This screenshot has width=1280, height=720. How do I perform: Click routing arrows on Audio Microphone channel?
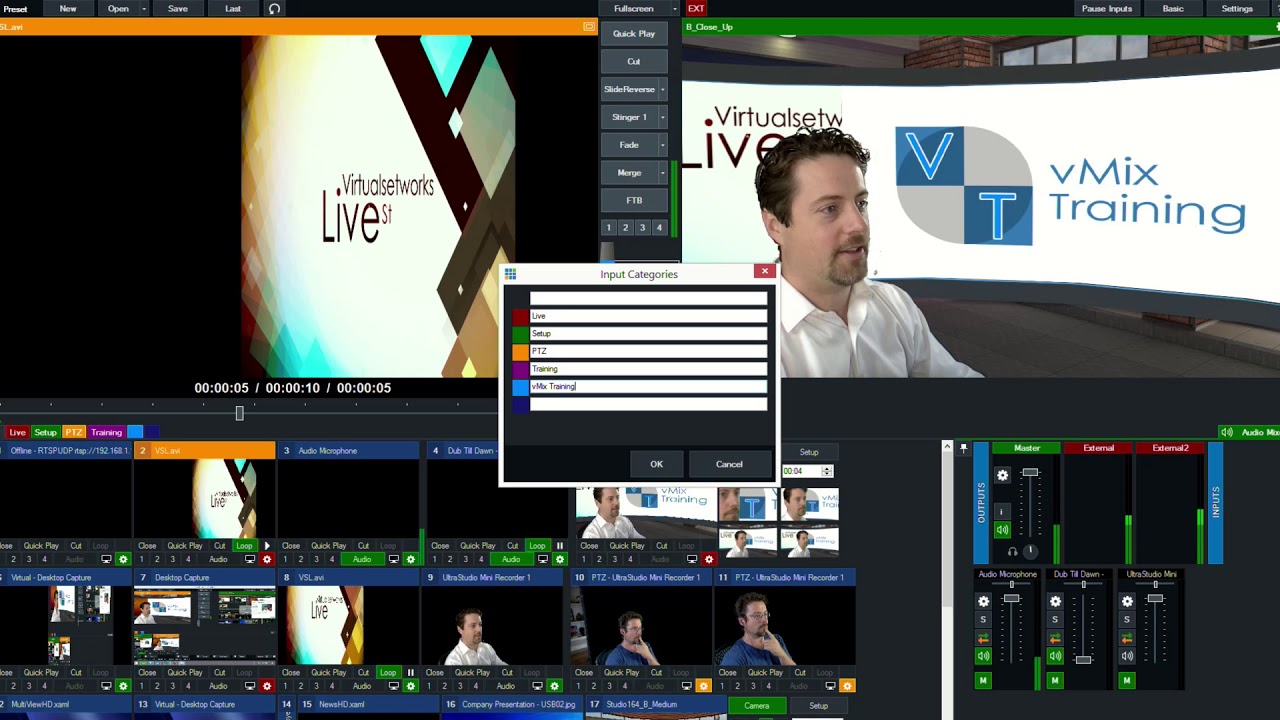tap(983, 638)
